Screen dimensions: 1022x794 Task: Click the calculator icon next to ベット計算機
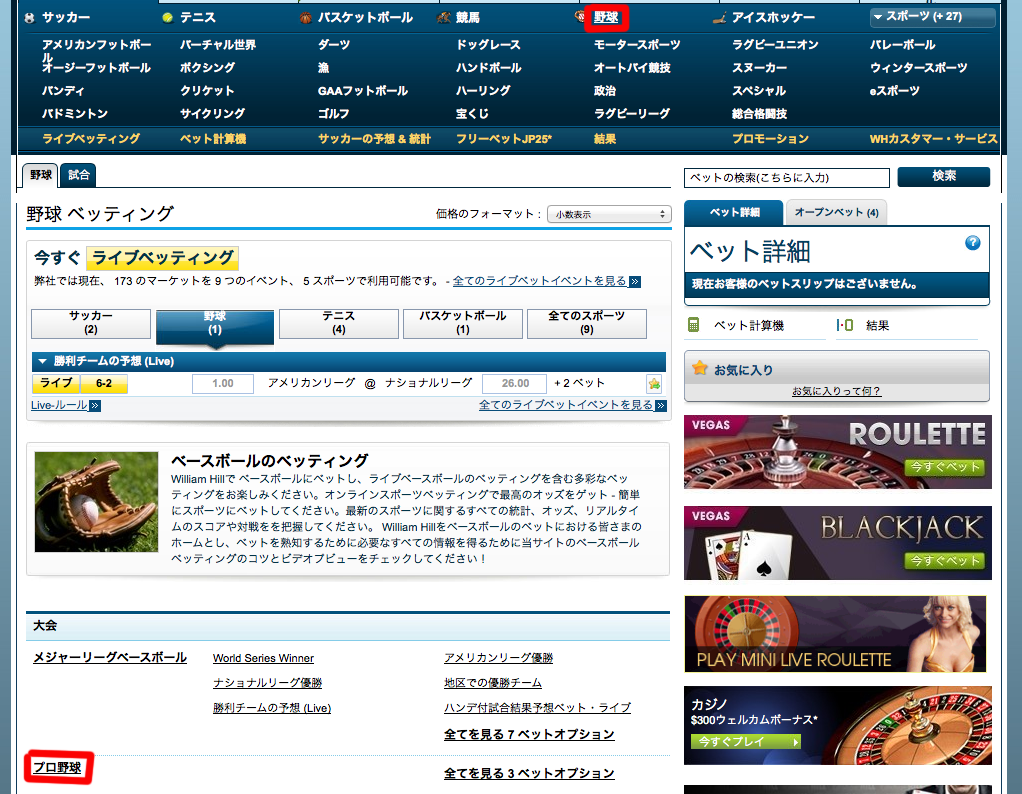(x=693, y=325)
